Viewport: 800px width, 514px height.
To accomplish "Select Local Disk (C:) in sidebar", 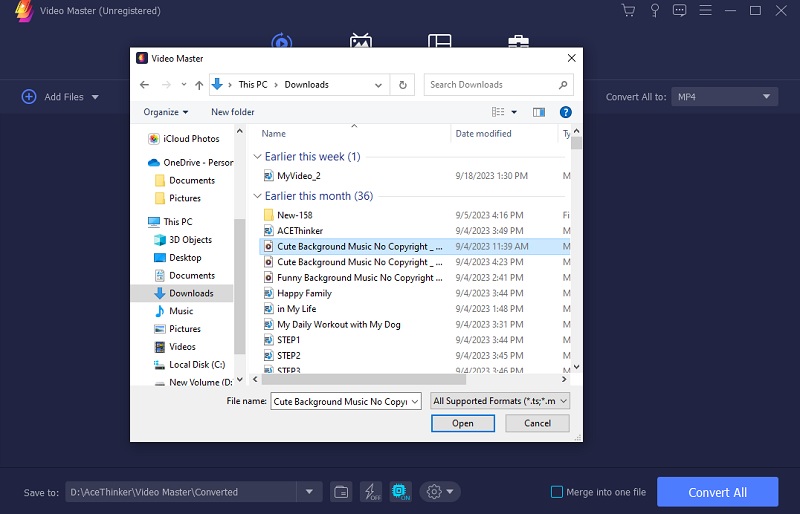I will [189, 364].
